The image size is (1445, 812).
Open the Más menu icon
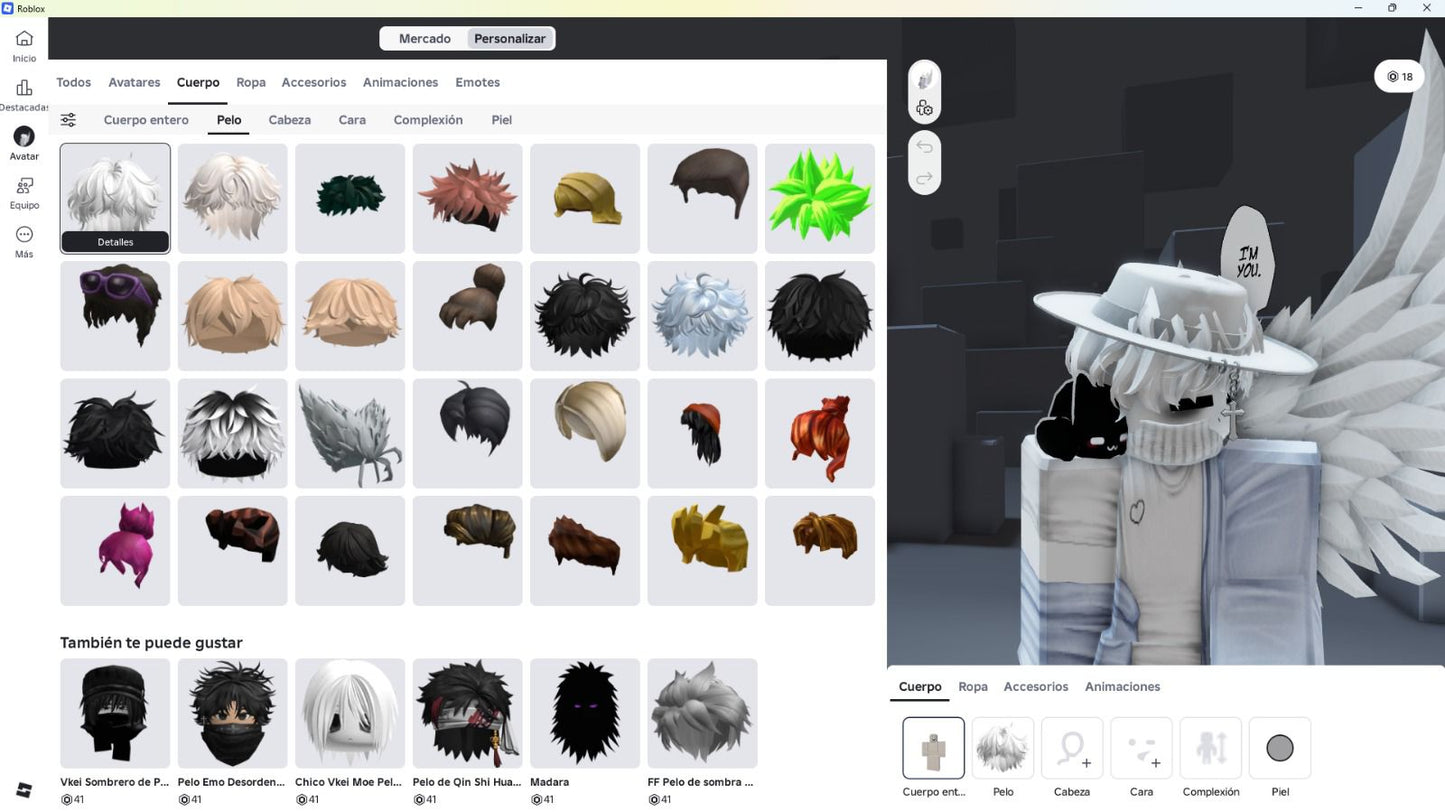(24, 242)
